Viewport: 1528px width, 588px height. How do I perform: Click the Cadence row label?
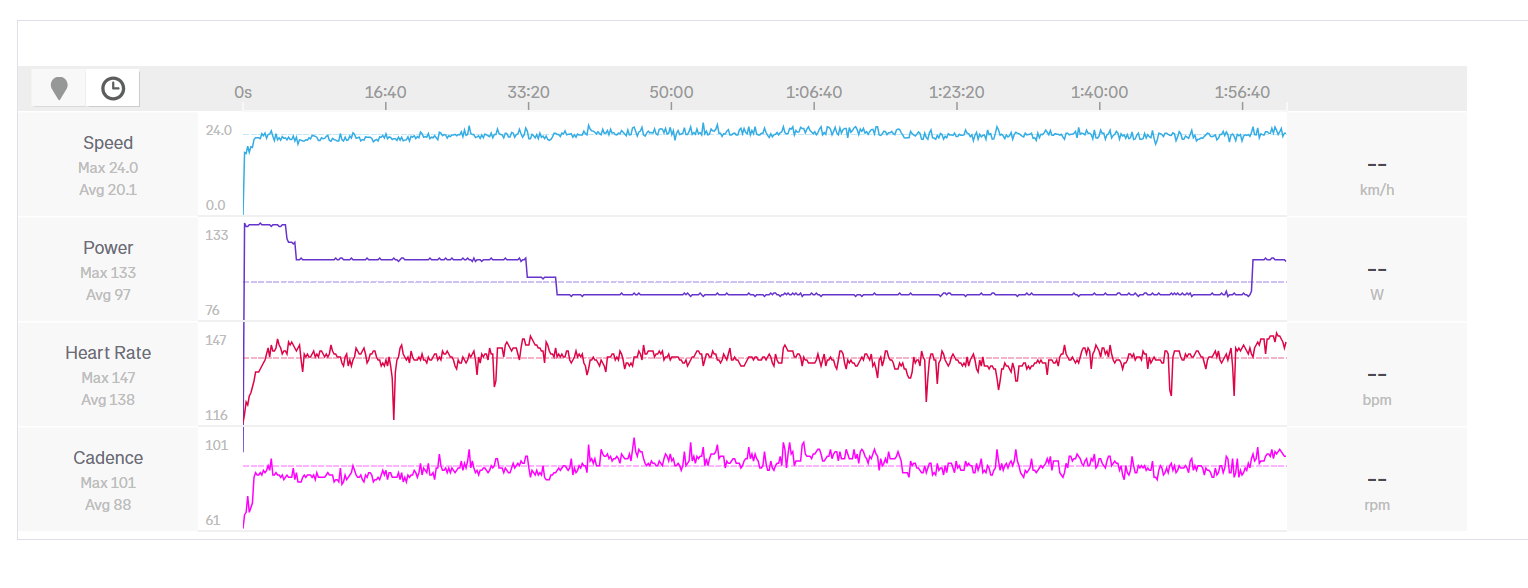[108, 458]
